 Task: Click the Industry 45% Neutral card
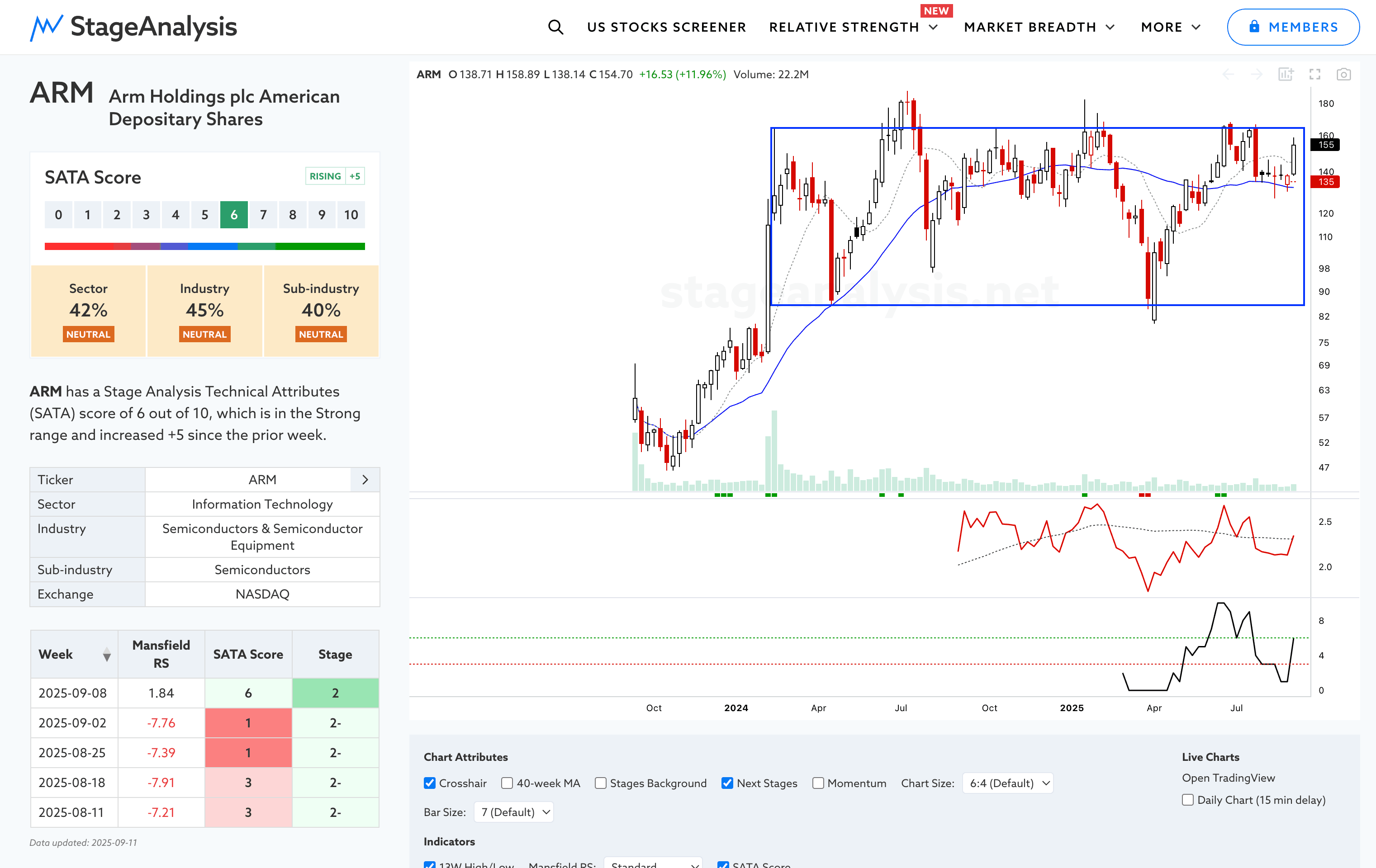pyautogui.click(x=204, y=311)
